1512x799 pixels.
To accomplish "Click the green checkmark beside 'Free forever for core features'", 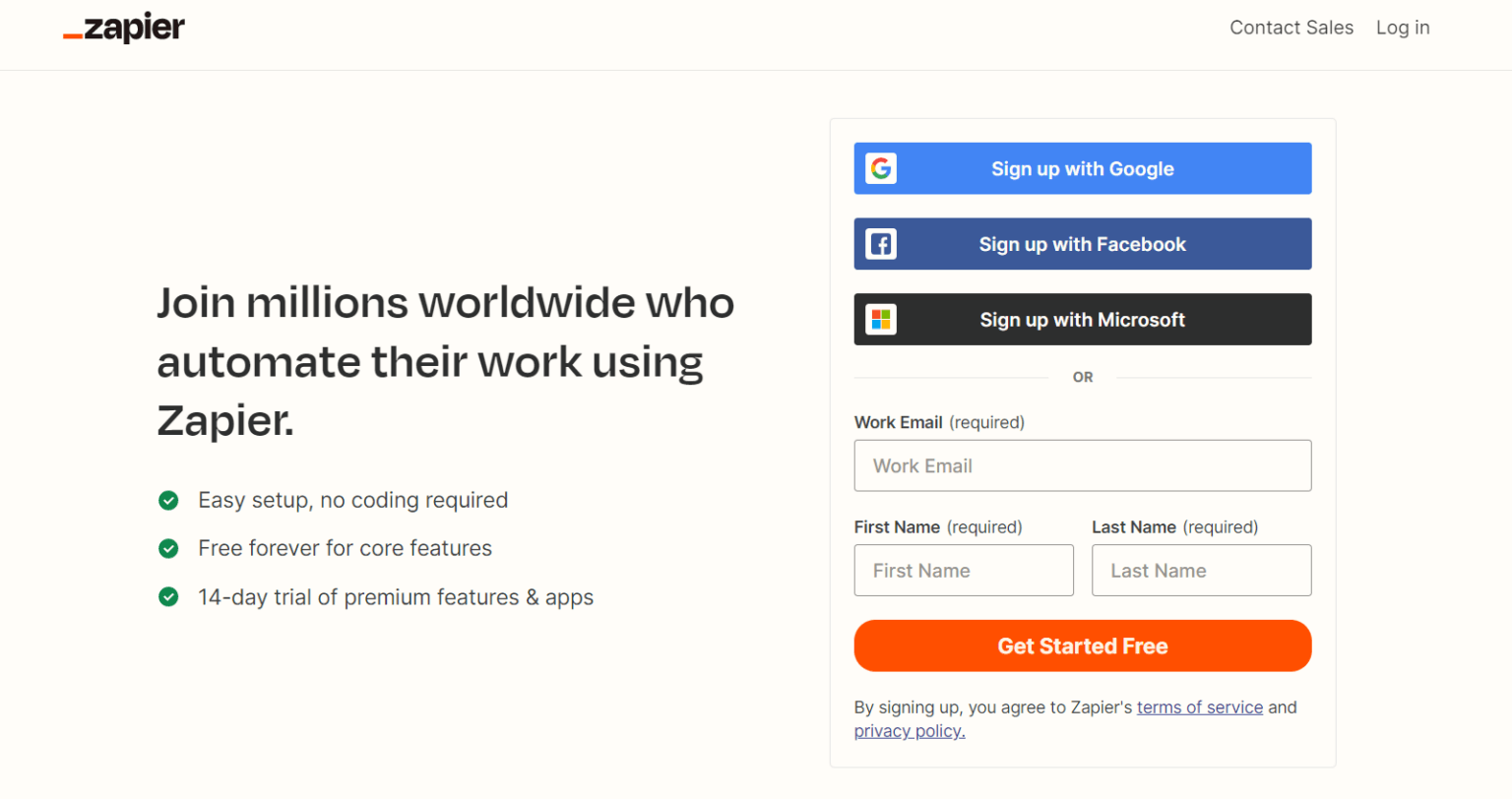I will (168, 548).
